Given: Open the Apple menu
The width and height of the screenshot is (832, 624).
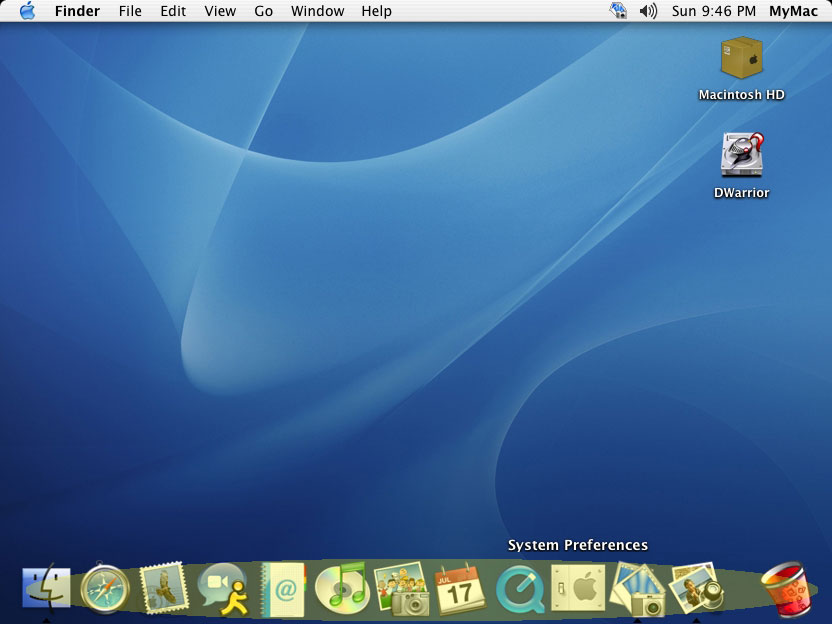Looking at the screenshot, I should pos(27,11).
